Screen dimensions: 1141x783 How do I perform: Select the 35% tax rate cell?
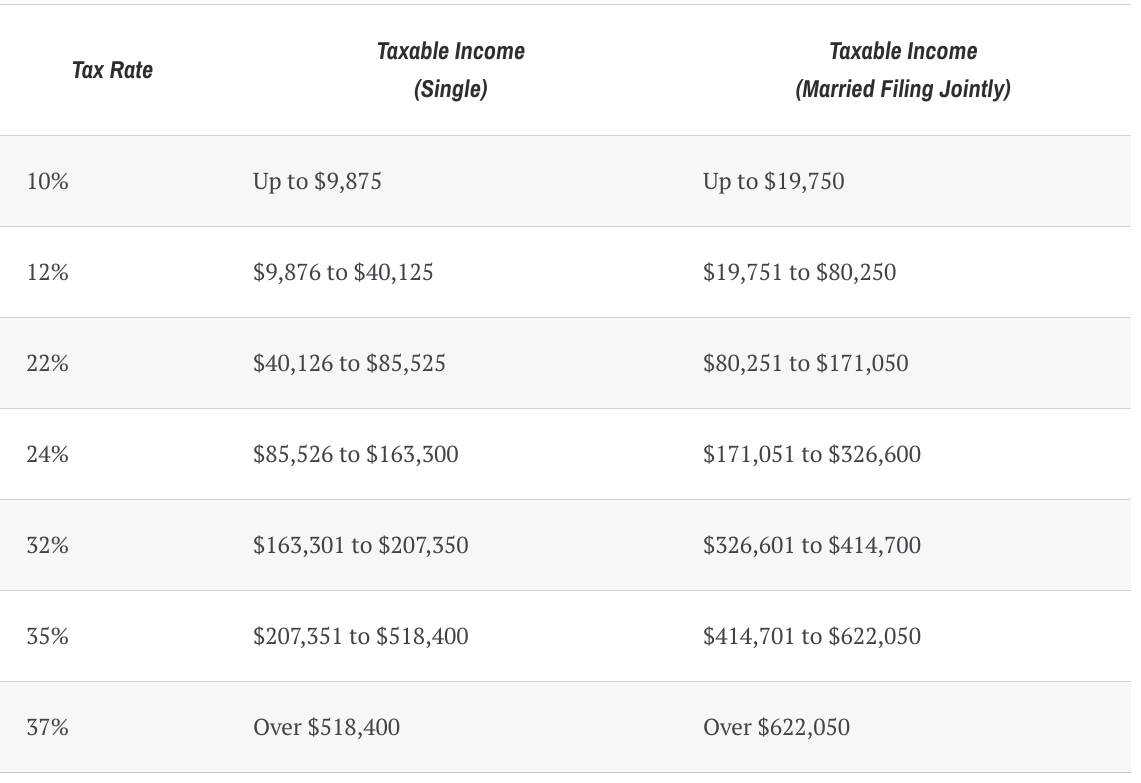click(48, 636)
